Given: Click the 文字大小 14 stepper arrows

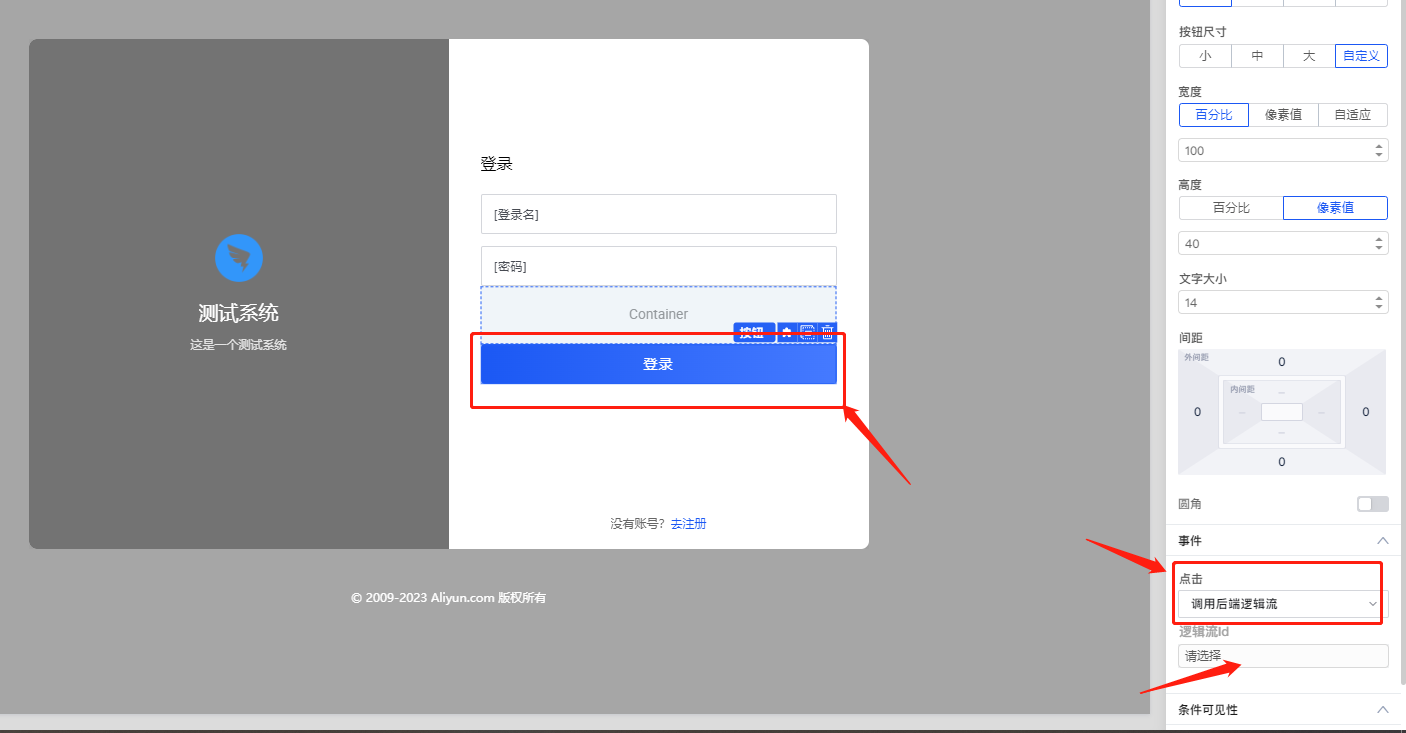Looking at the screenshot, I should pos(1379,302).
